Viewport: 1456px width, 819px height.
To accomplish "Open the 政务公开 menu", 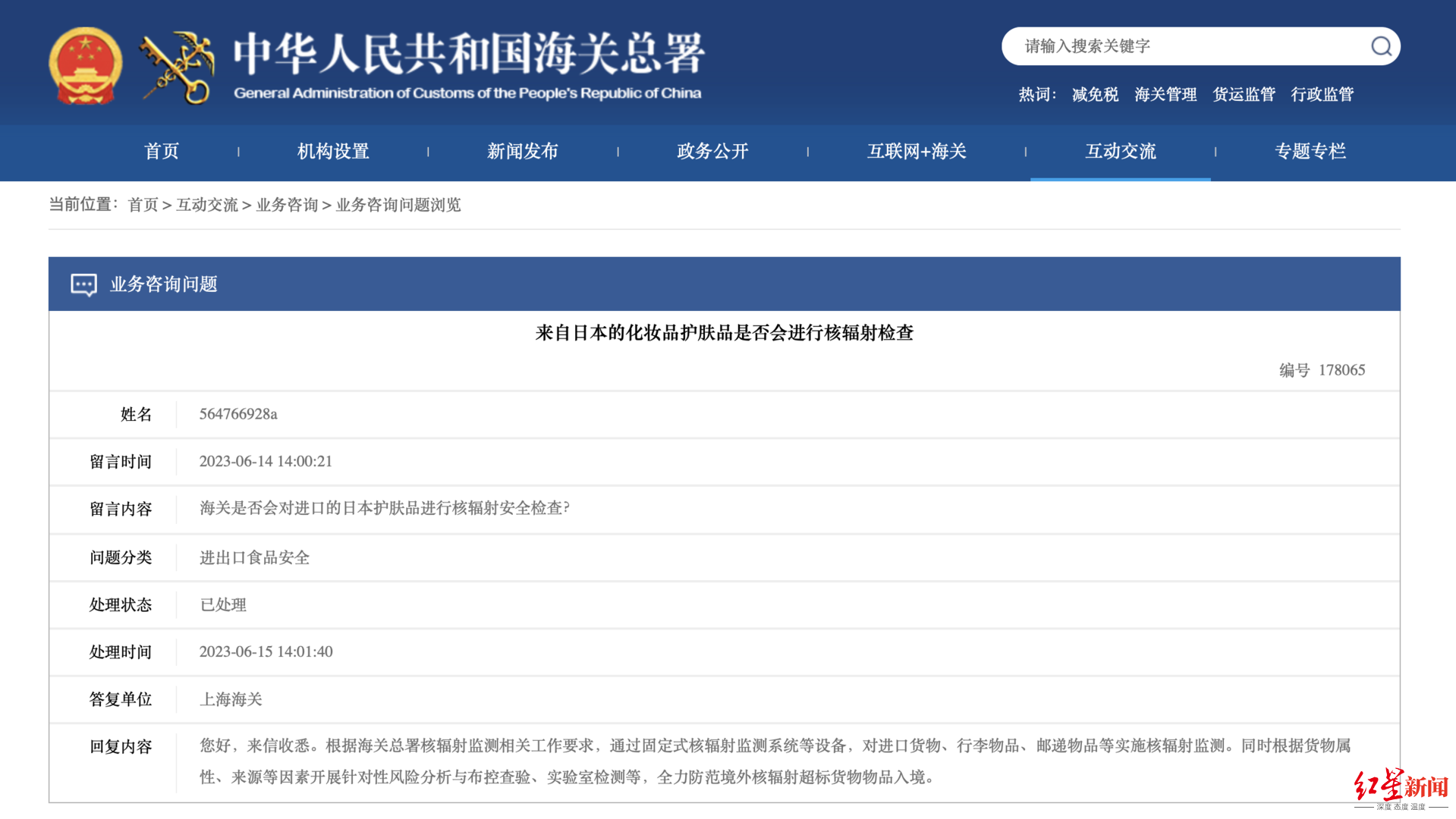I will click(712, 152).
